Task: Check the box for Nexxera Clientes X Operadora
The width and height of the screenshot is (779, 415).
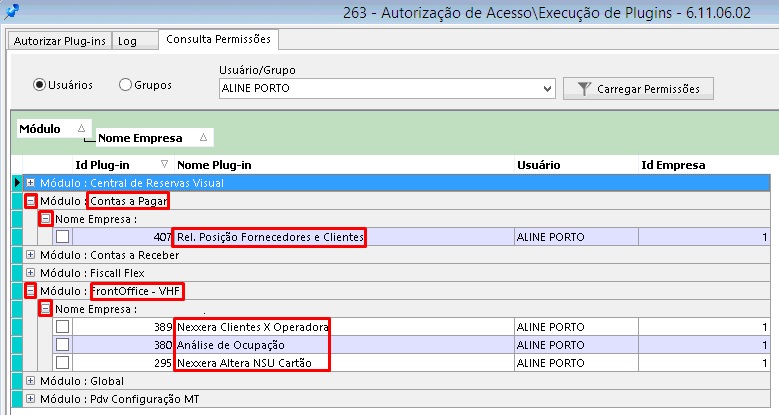Action: click(x=63, y=327)
